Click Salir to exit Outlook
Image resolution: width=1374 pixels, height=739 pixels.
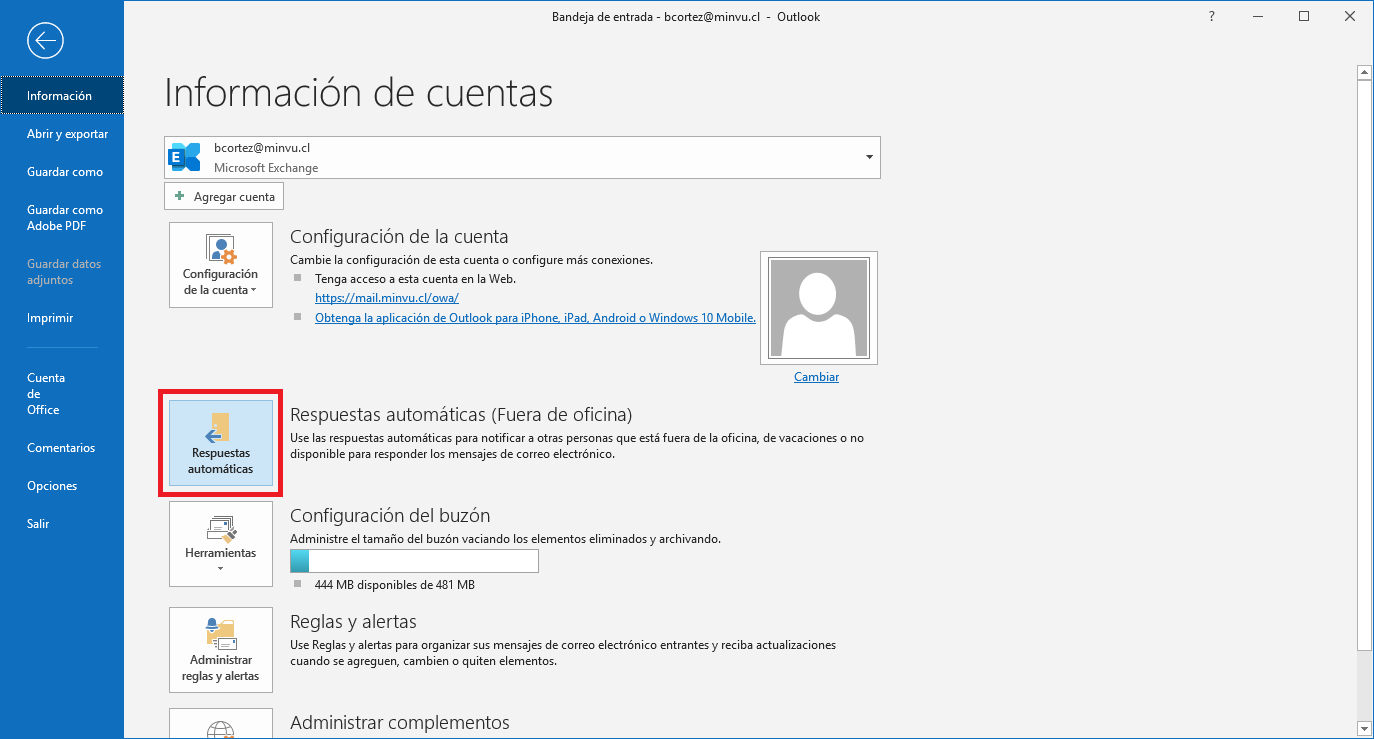coord(61,524)
